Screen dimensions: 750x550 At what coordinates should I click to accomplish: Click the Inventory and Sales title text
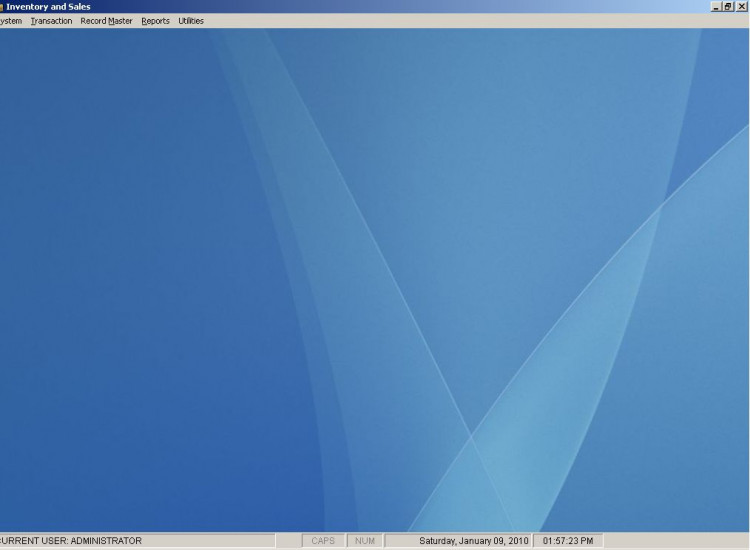[48, 7]
